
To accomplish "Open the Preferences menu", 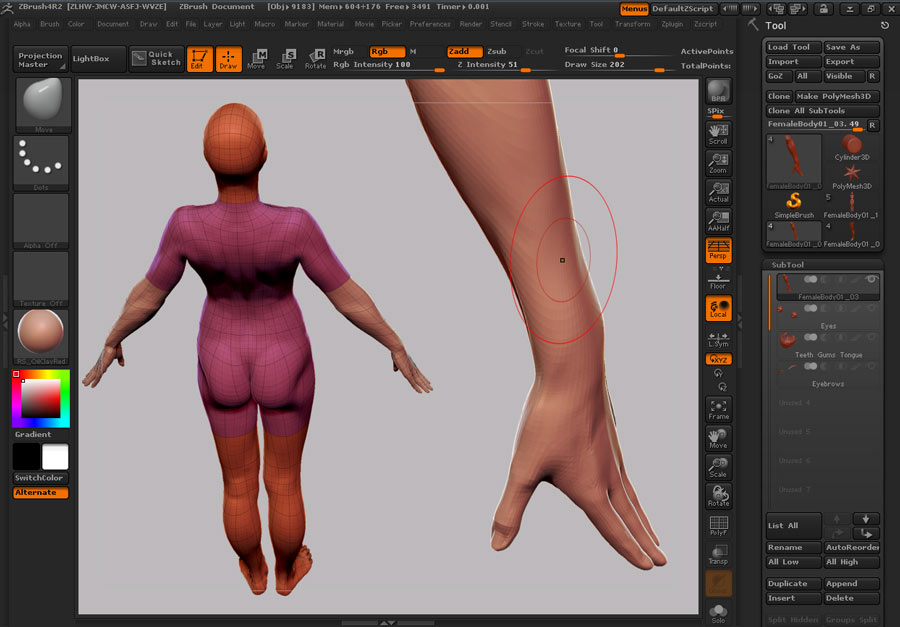I will point(430,24).
